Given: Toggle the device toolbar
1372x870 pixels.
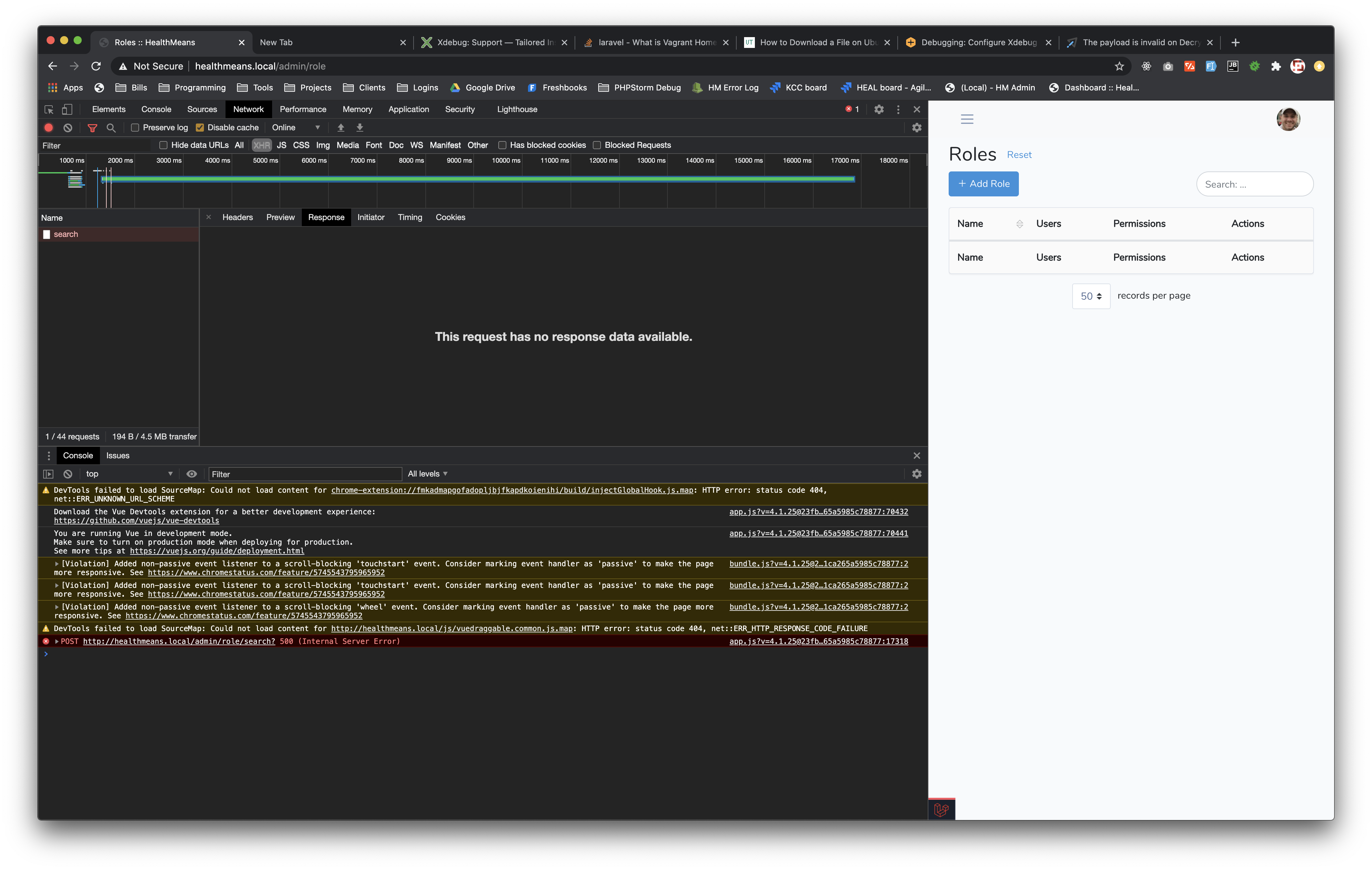Looking at the screenshot, I should point(67,109).
